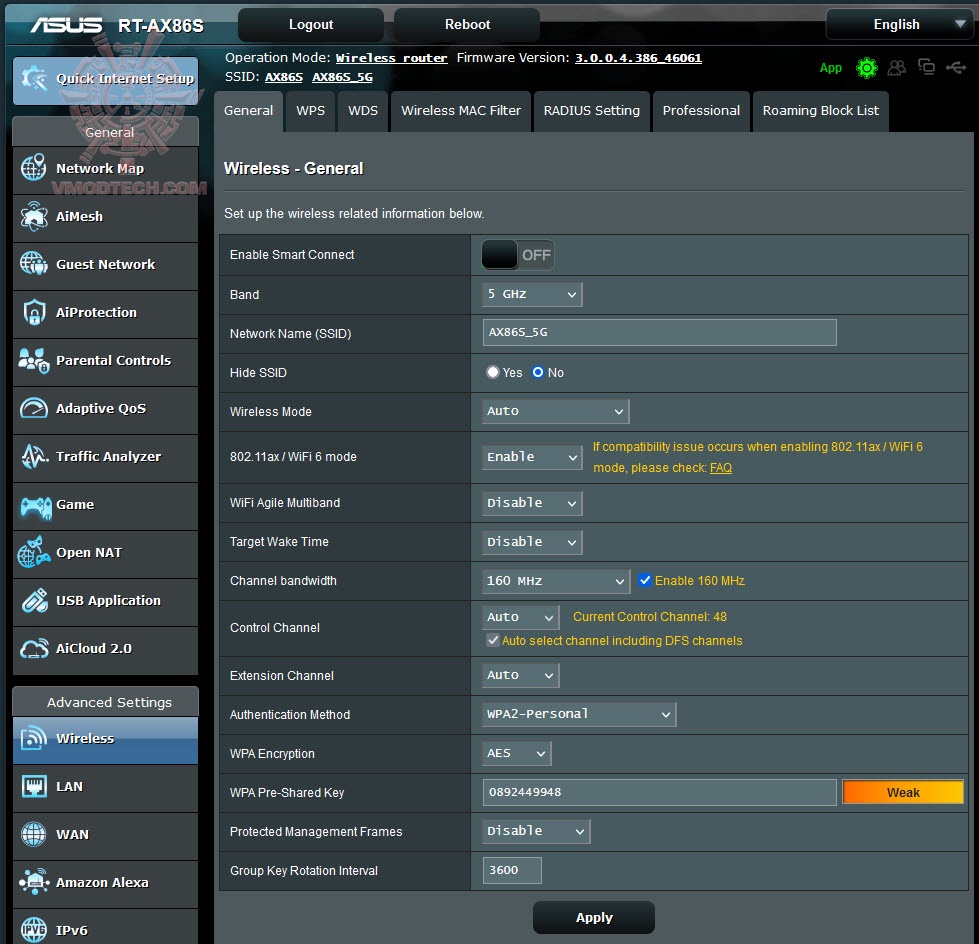
Task: Switch to Wireless MAC Filter tab
Action: [x=461, y=111]
